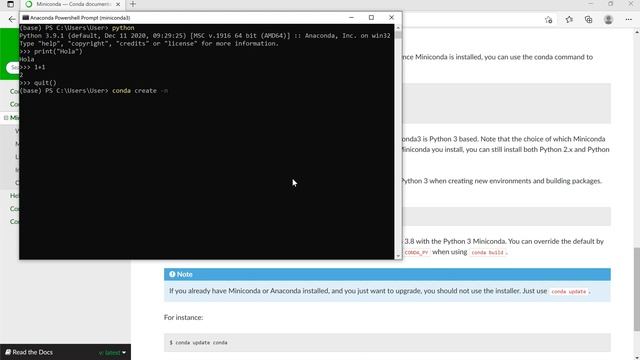Image resolution: width=640 pixels, height=360 pixels.
Task: Click the CONDA_PY inline code
Action: click(x=416, y=252)
